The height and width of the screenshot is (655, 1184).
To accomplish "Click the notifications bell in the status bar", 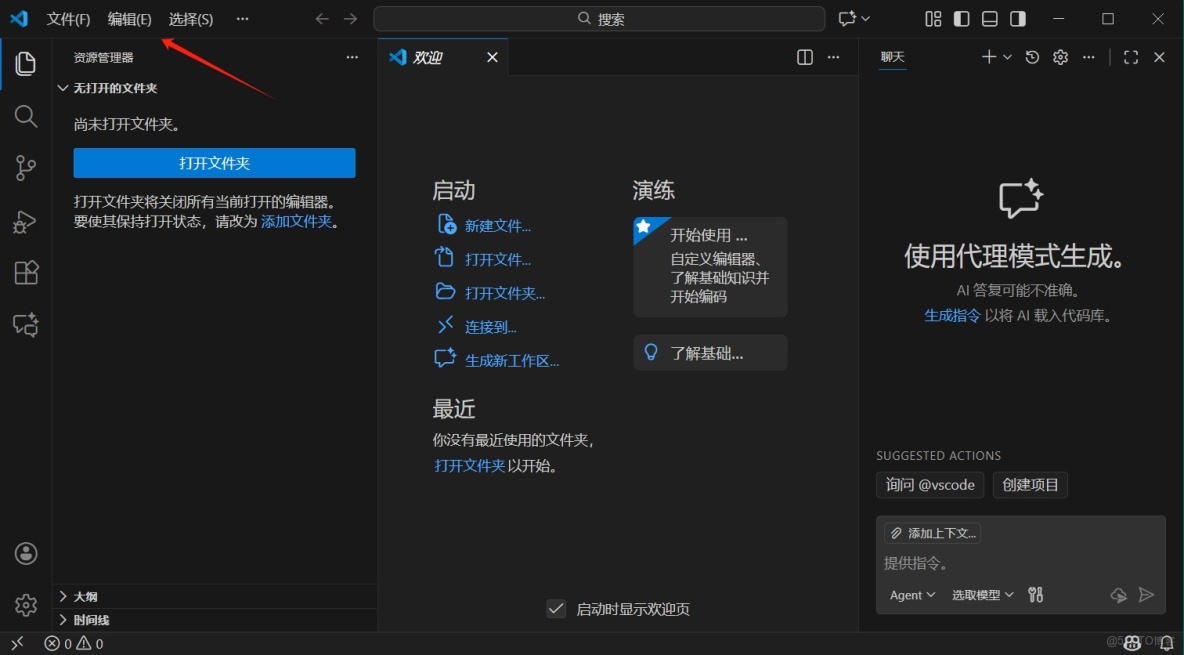I will 1166,643.
